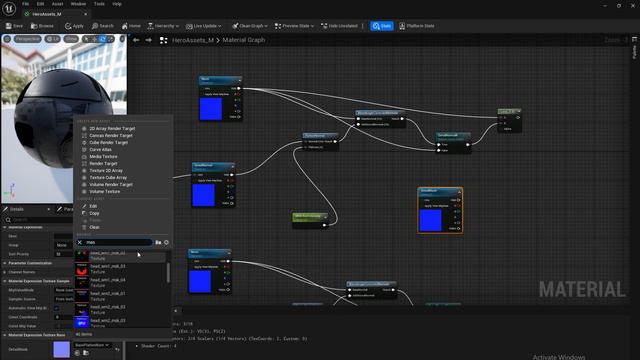Image resolution: width=640 pixels, height=360 pixels.
Task: Open the Asset menu
Action: [58, 4]
